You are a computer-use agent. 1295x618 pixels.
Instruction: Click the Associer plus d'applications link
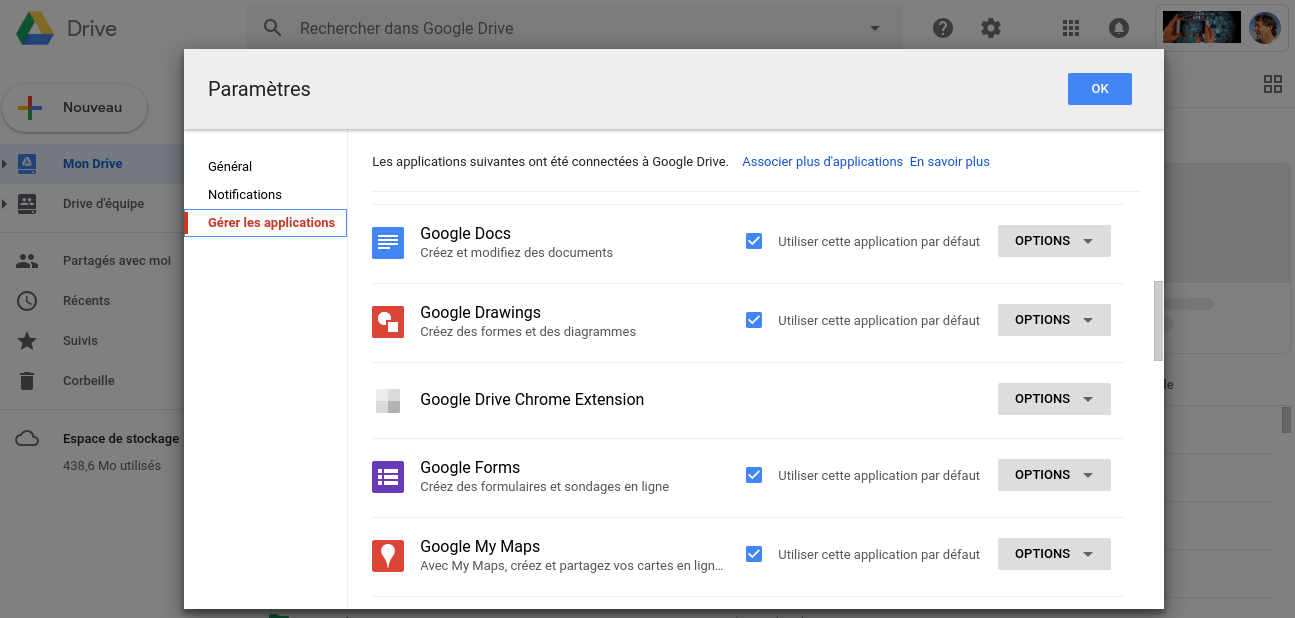pos(822,160)
